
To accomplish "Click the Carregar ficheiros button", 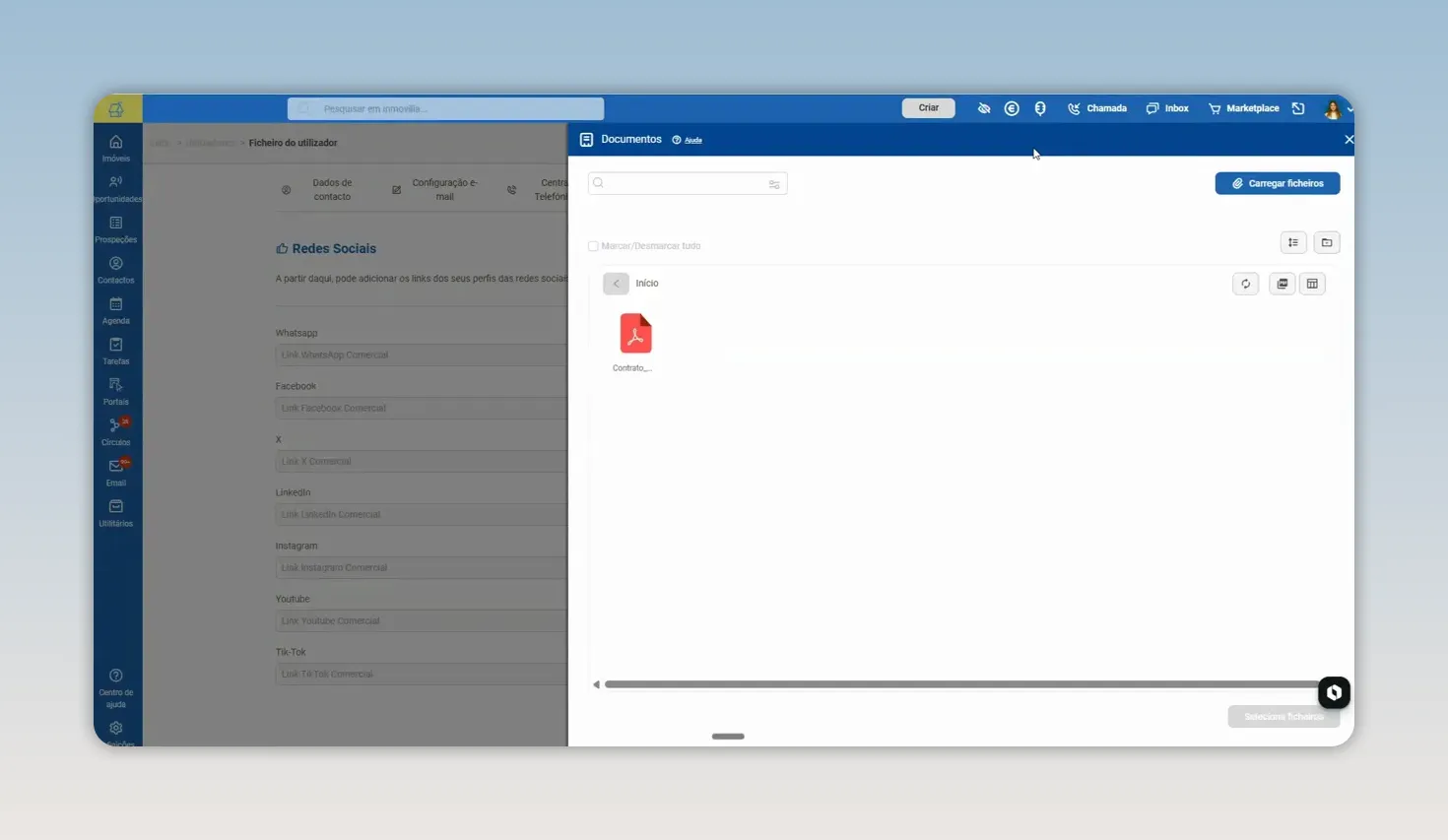I will click(x=1278, y=183).
